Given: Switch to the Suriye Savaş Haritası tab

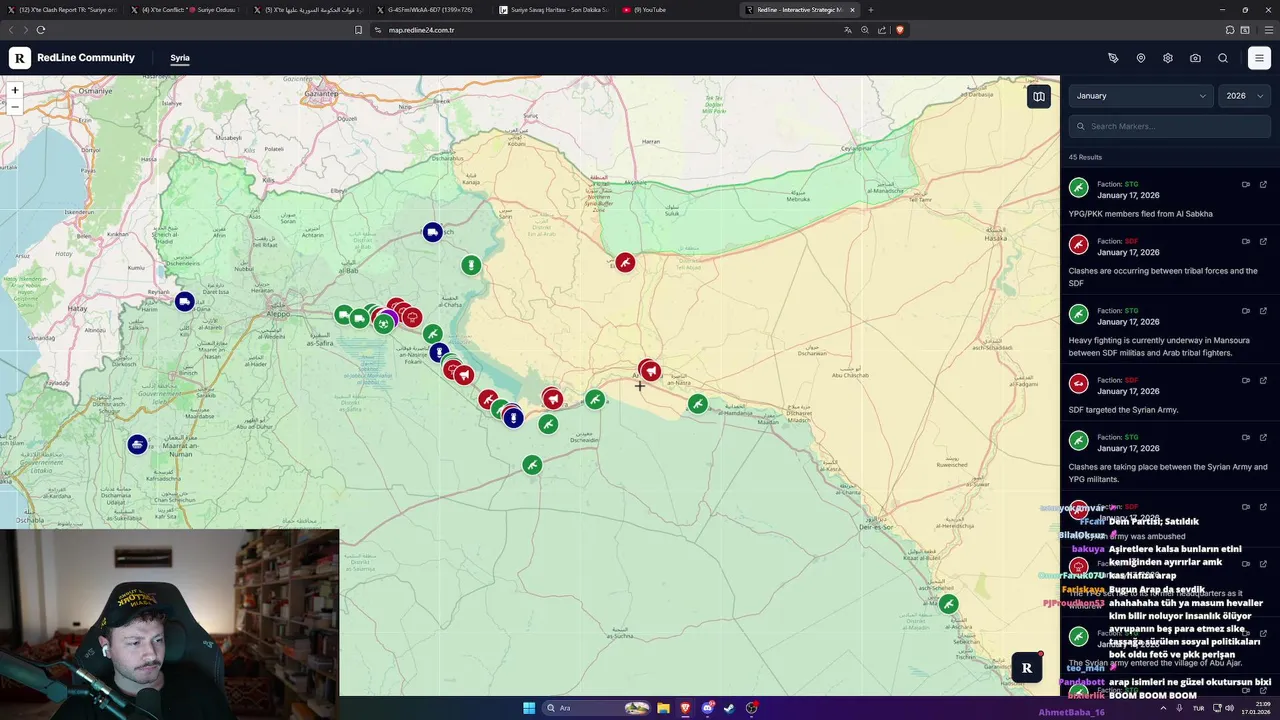Looking at the screenshot, I should tap(553, 10).
